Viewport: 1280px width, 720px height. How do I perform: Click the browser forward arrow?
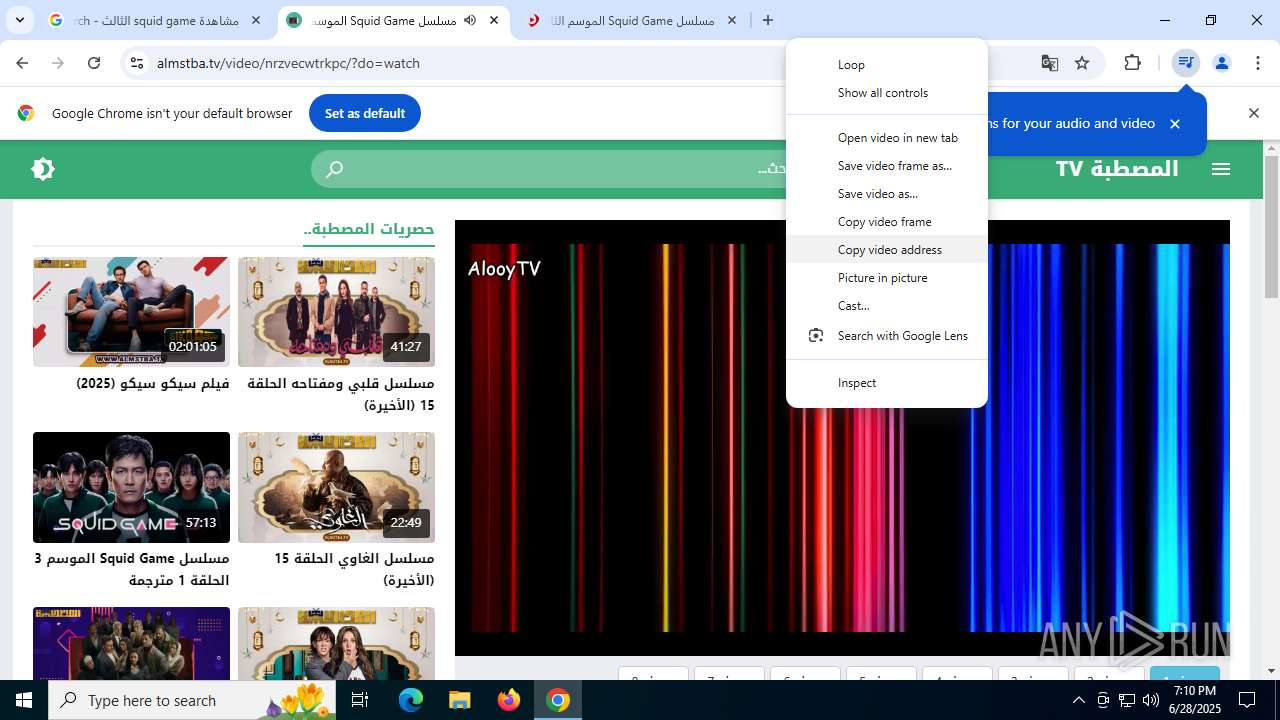click(x=58, y=63)
